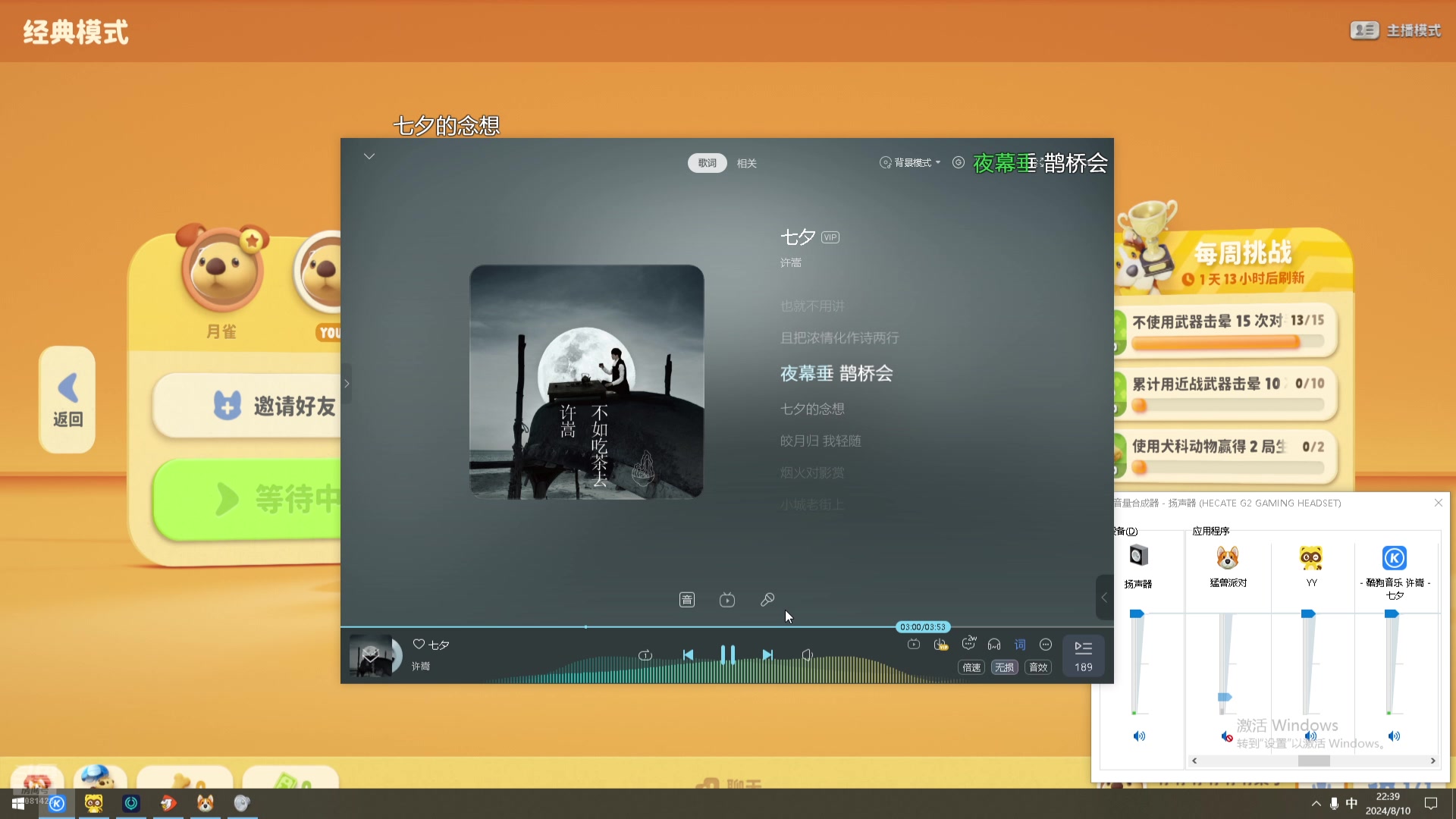The height and width of the screenshot is (819, 1456).
Task: Click the green 等待中 waiting button
Action: coord(246,499)
